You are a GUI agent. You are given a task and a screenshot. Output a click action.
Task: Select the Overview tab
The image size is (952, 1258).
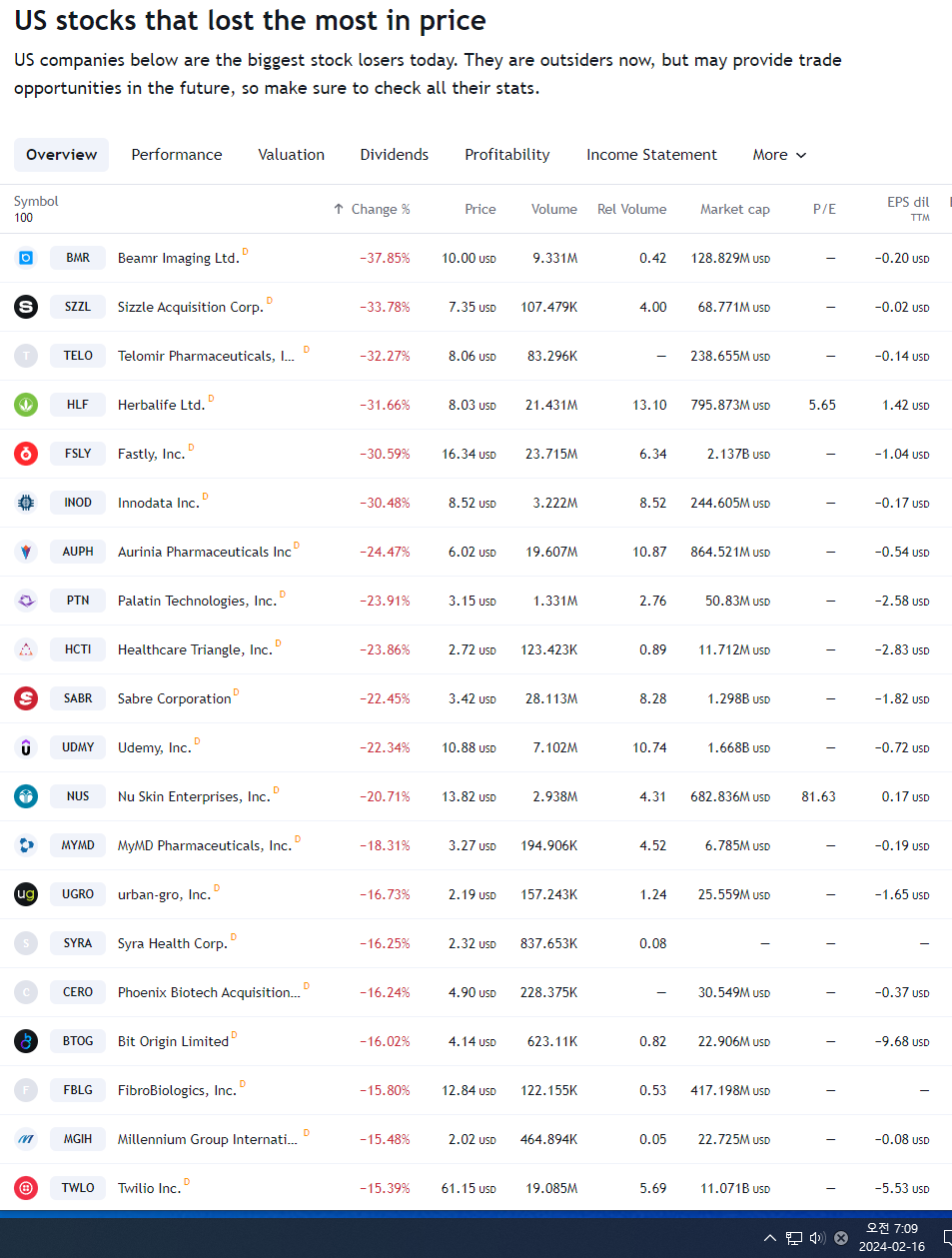(62, 155)
